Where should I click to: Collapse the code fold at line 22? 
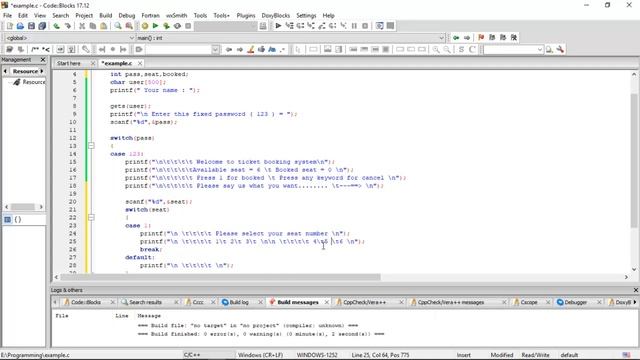point(91,218)
